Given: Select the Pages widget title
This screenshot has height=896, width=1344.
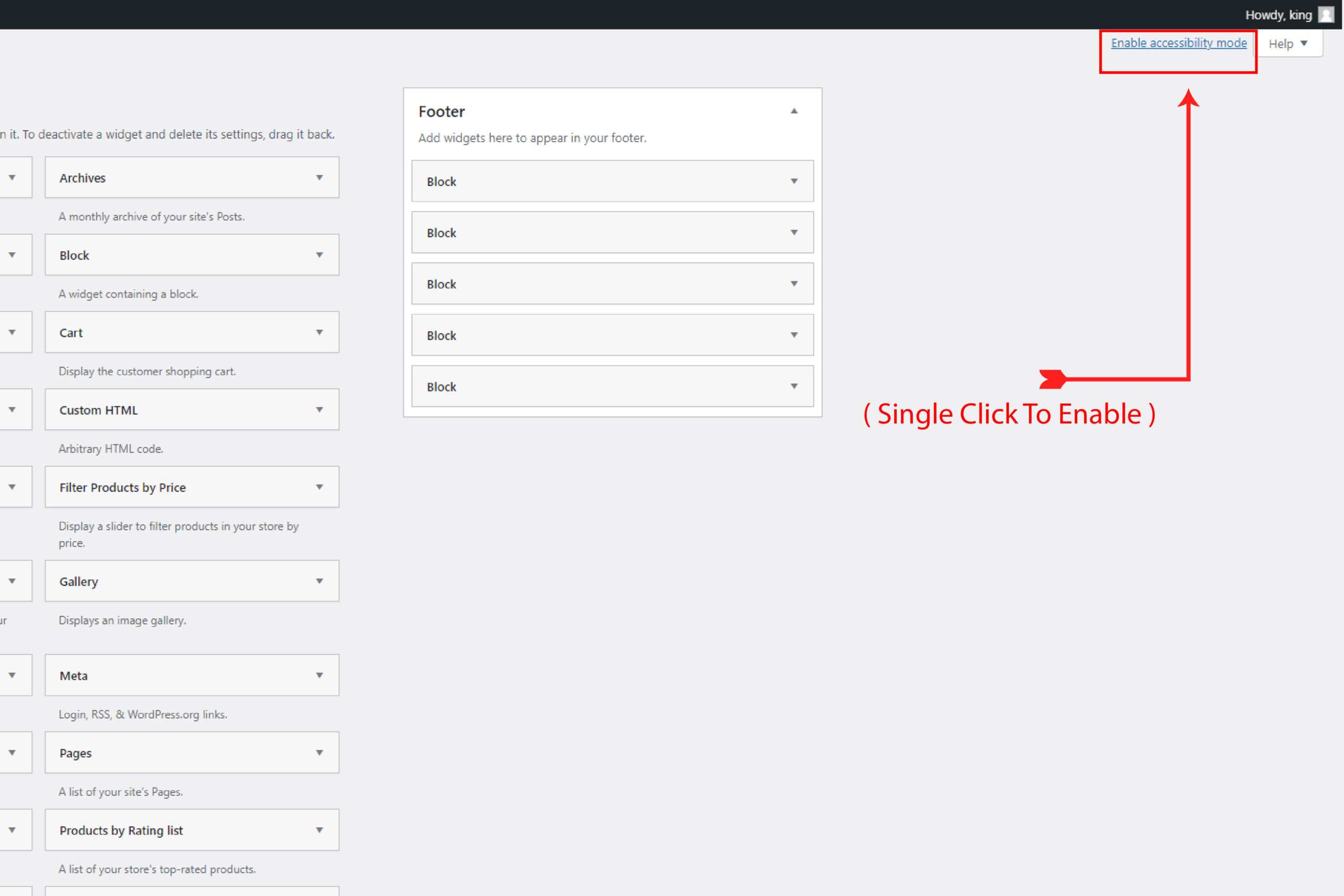Looking at the screenshot, I should (x=76, y=753).
